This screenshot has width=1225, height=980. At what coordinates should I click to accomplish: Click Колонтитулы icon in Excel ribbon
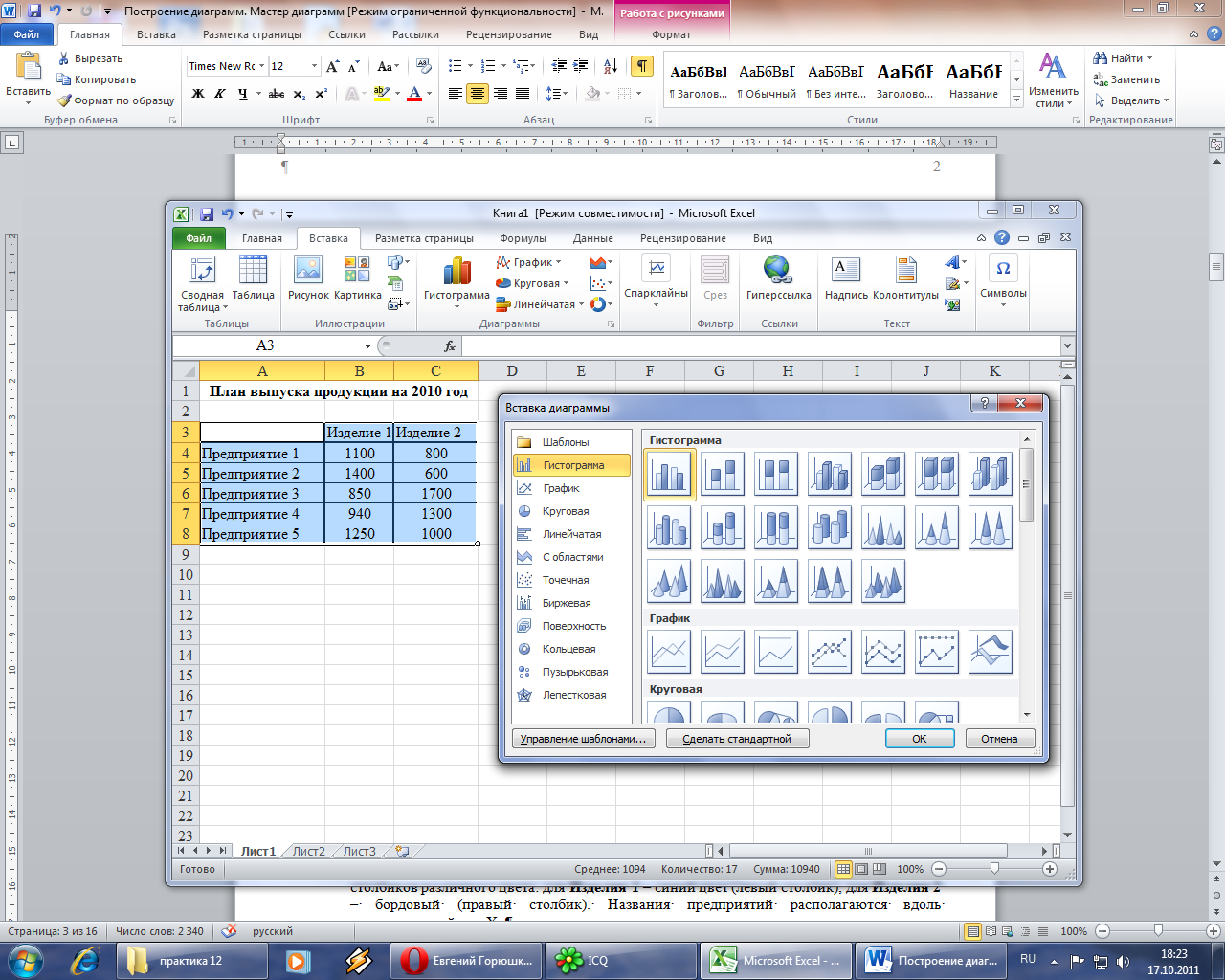click(x=905, y=271)
